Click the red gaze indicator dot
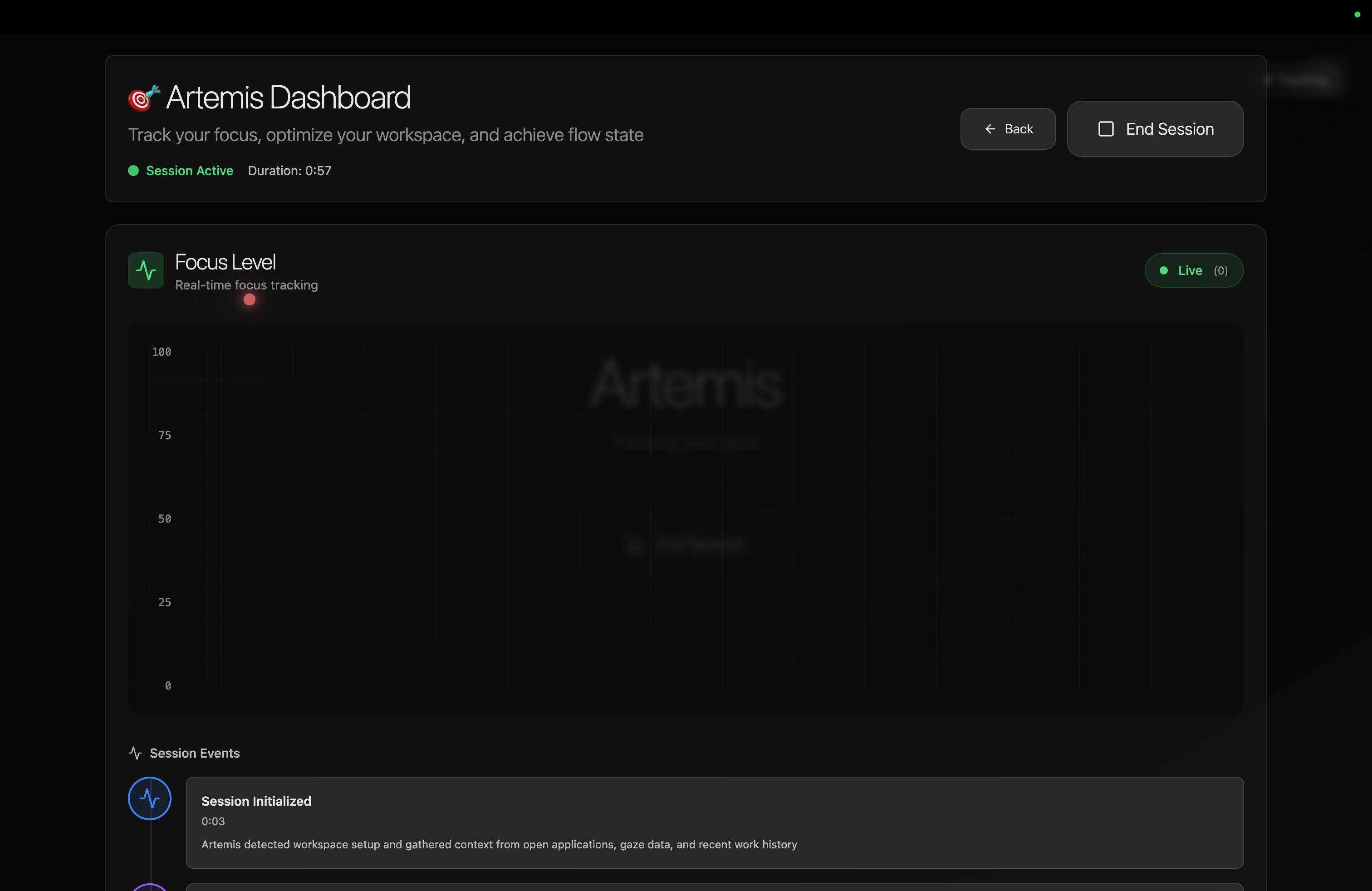 [249, 300]
